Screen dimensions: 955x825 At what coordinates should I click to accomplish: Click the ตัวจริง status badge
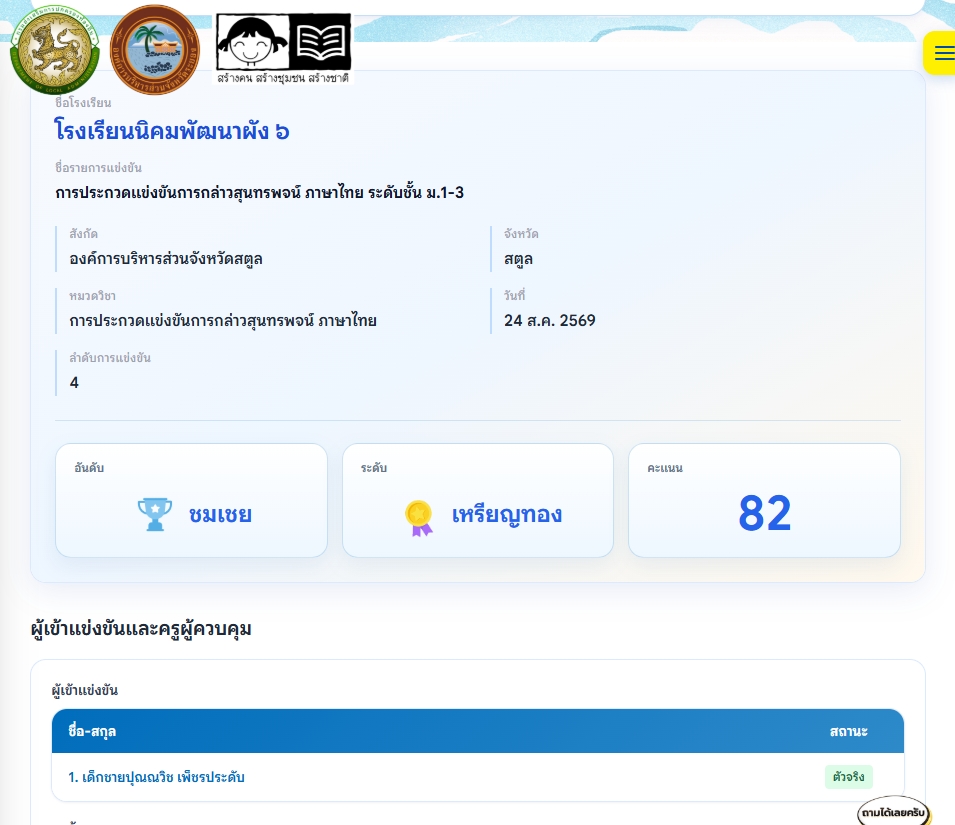pos(848,777)
